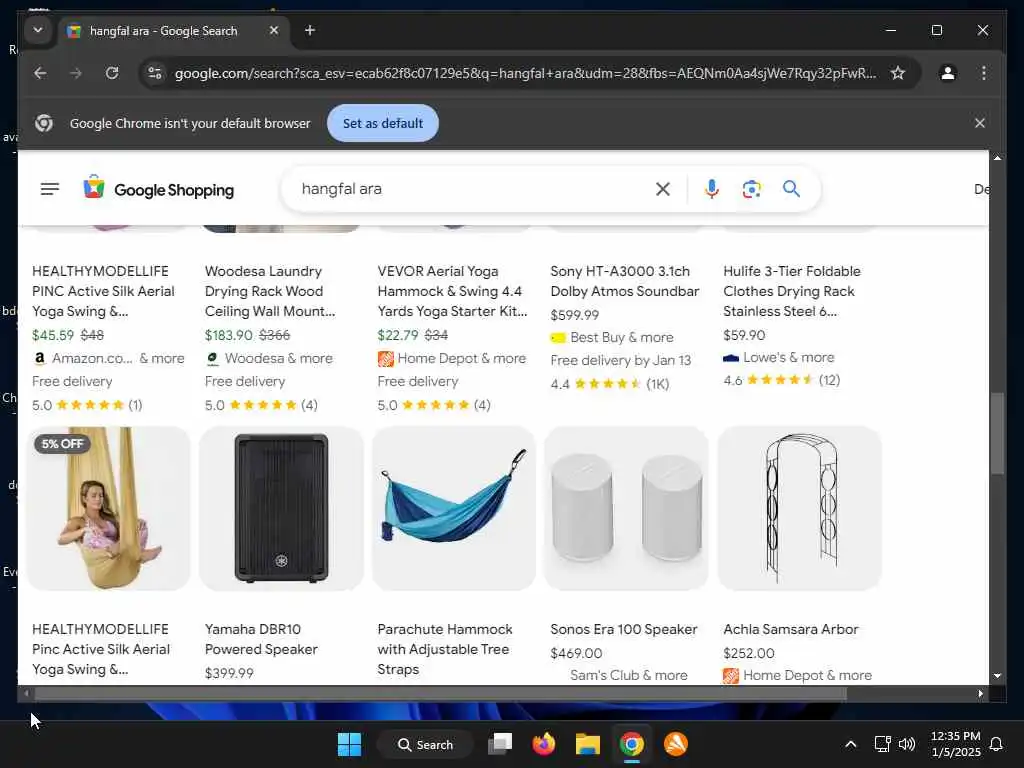Image resolution: width=1024 pixels, height=768 pixels.
Task: Click the Chrome taskbar icon
Action: click(x=632, y=744)
